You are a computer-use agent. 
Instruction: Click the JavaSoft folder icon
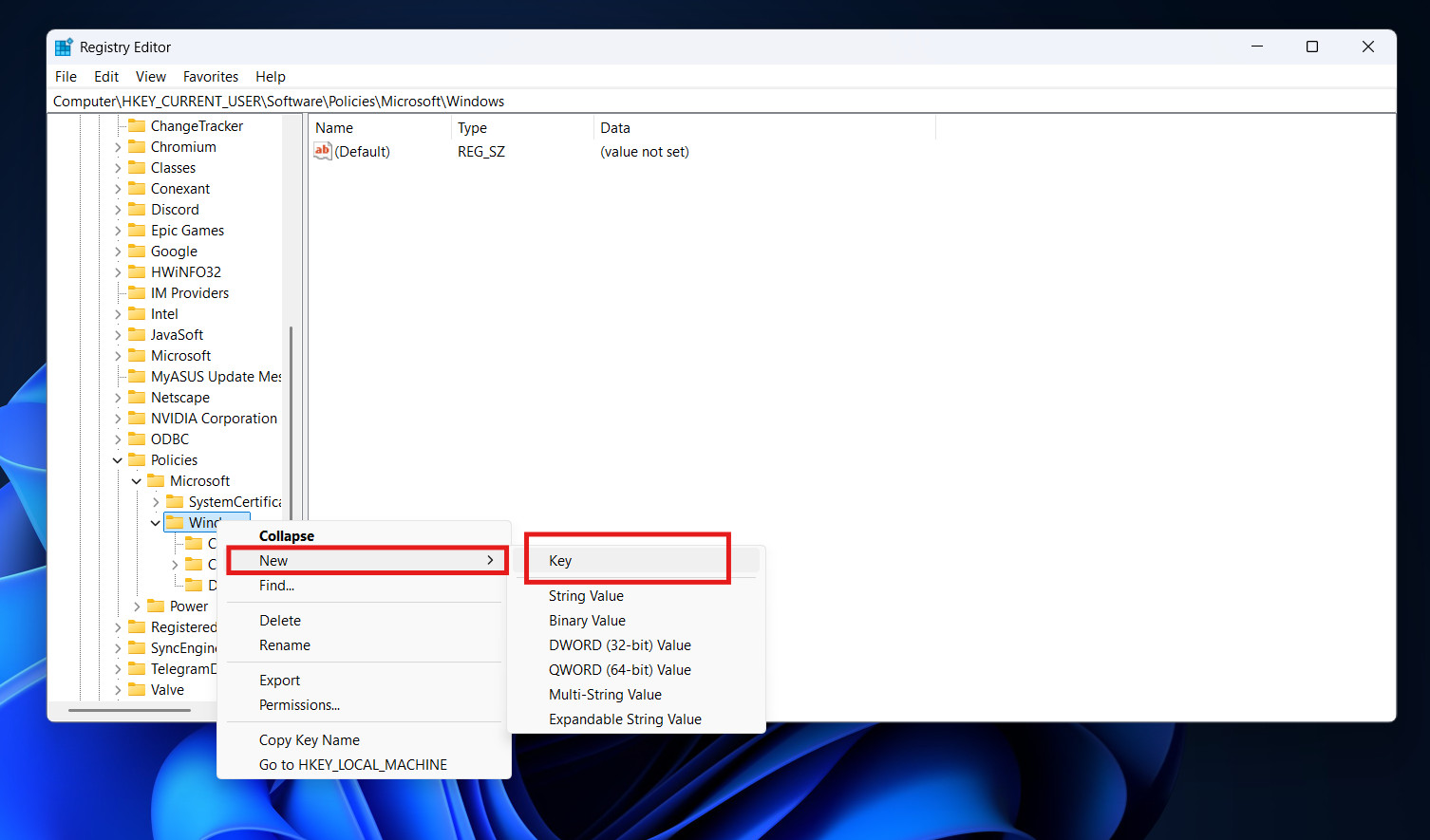[137, 335]
